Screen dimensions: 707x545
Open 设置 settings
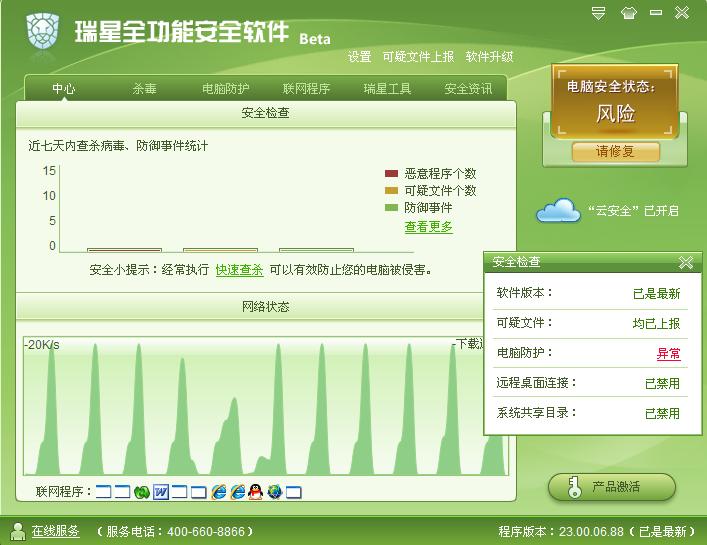click(x=359, y=57)
